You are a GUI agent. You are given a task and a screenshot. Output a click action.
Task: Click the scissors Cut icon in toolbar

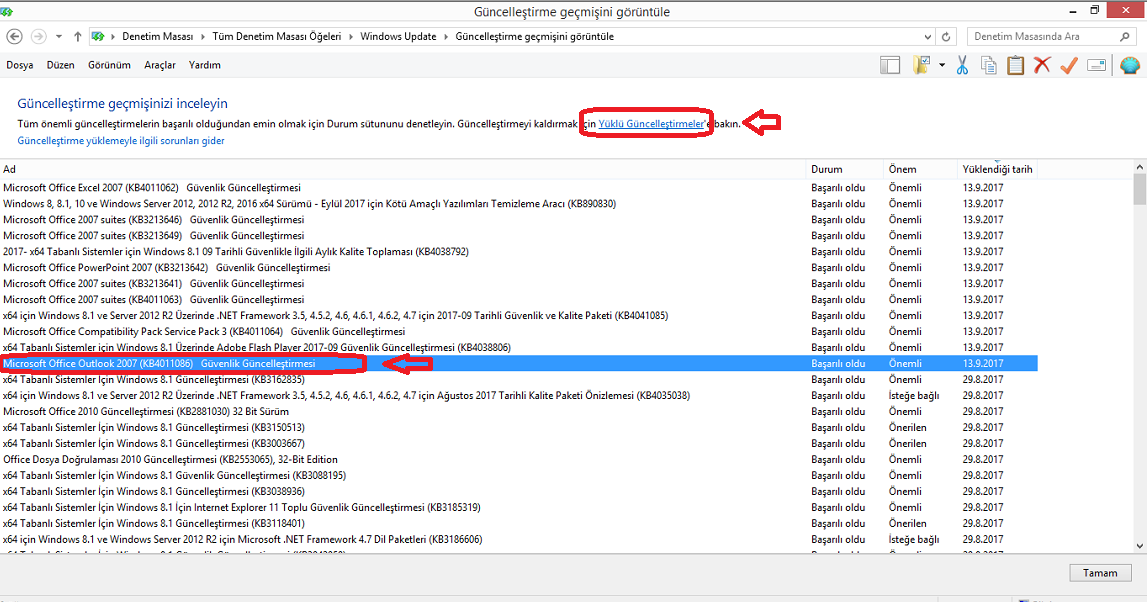(962, 65)
